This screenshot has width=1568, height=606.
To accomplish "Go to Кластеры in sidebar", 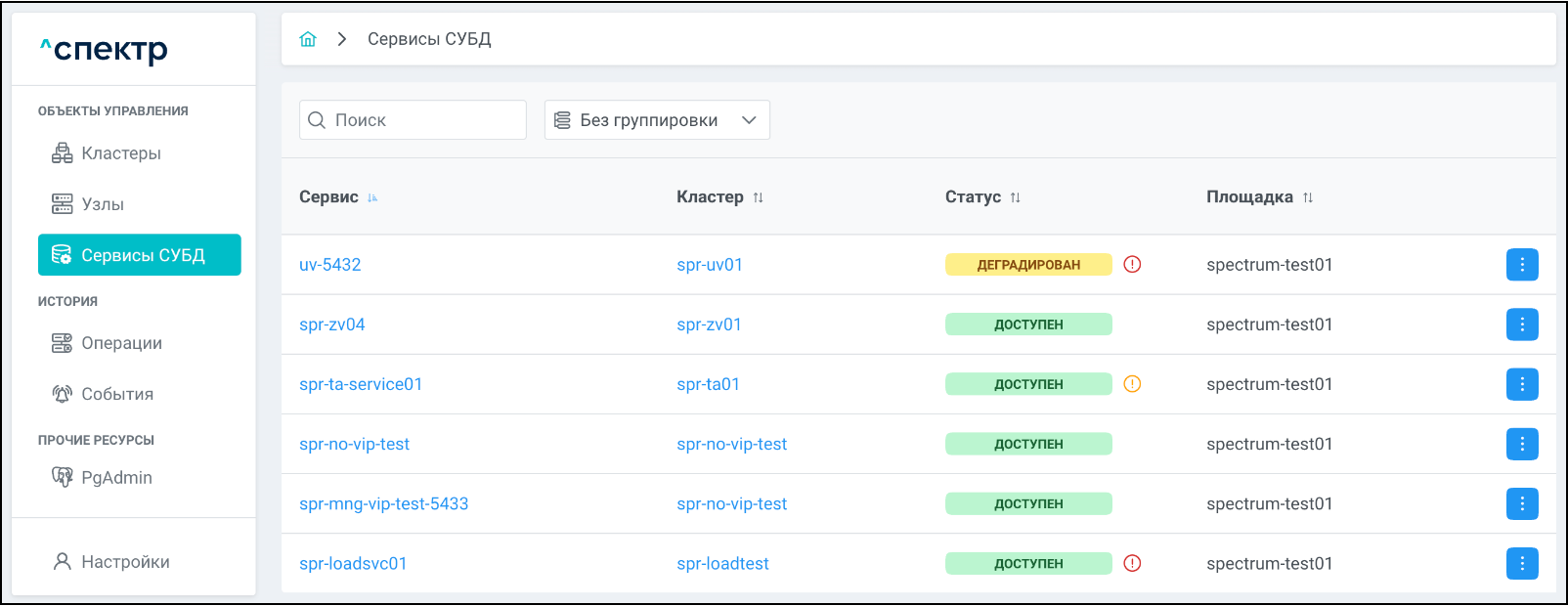I will (120, 153).
